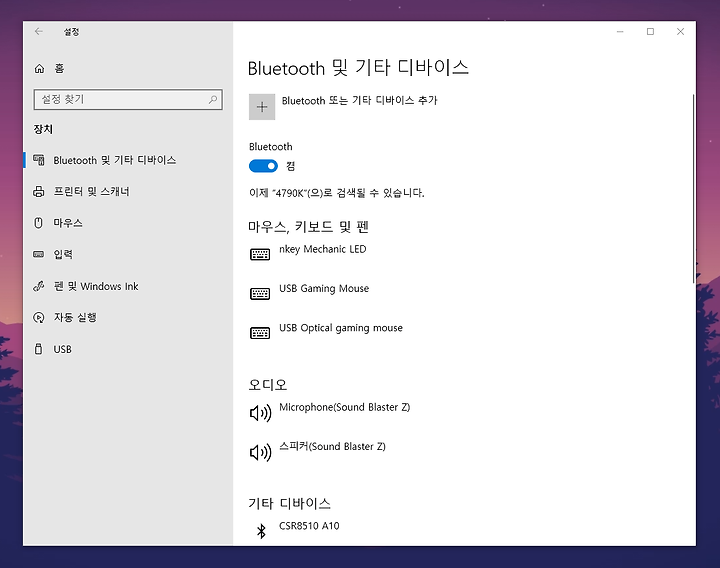Open 프린터 및 스캐너 settings page

[128, 191]
